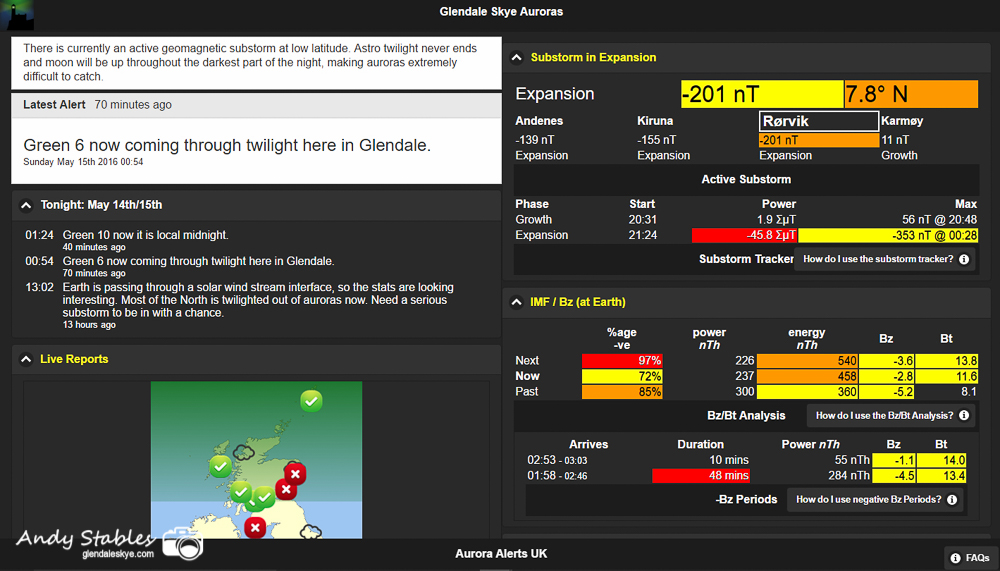The width and height of the screenshot is (1000, 571).
Task: Click the Expansion phase start time 21:24
Action: click(642, 235)
